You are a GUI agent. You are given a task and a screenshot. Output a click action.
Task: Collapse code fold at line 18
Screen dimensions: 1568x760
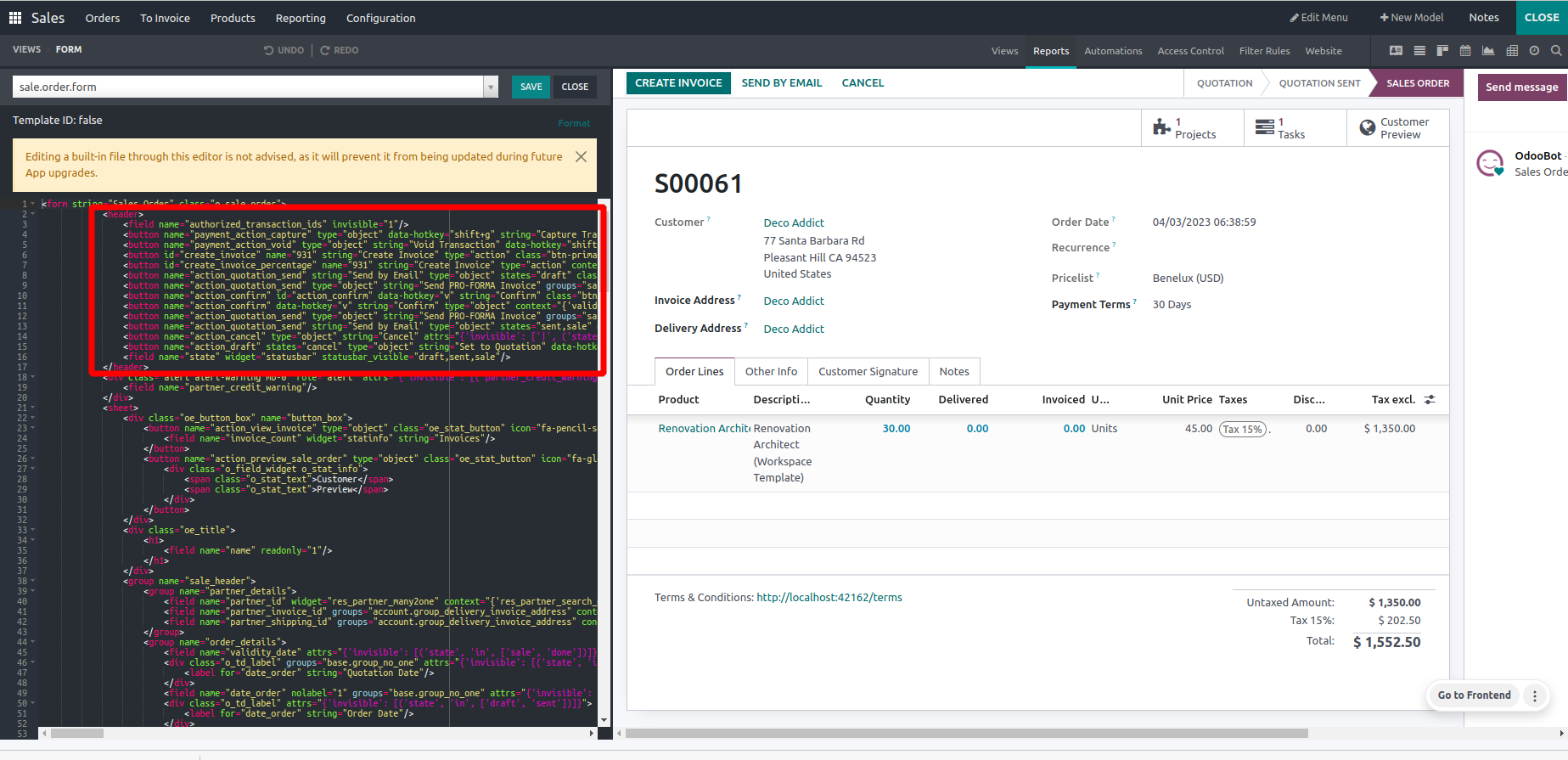(33, 377)
